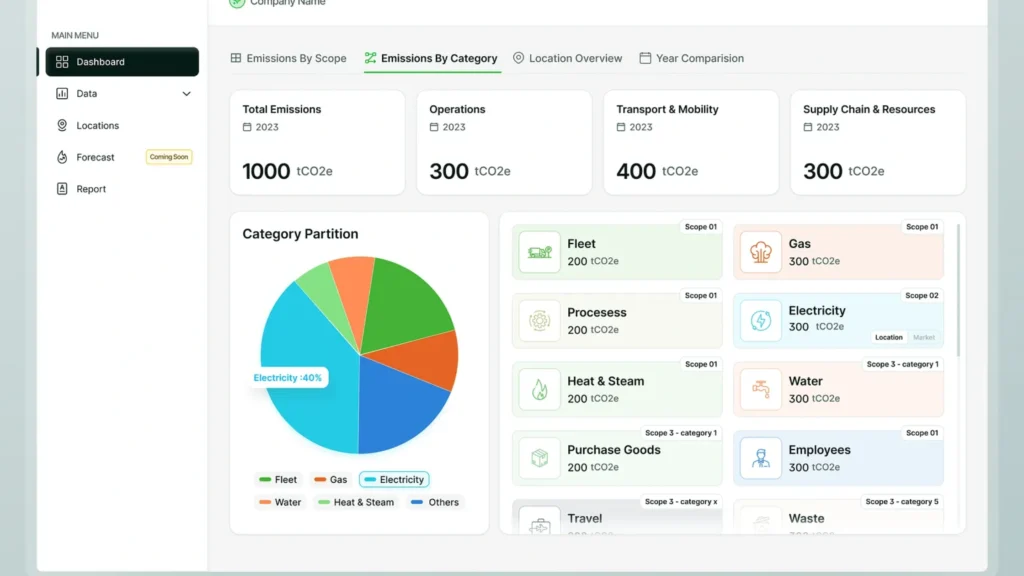
Task: Click the category cards scrollbar
Action: [x=958, y=291]
